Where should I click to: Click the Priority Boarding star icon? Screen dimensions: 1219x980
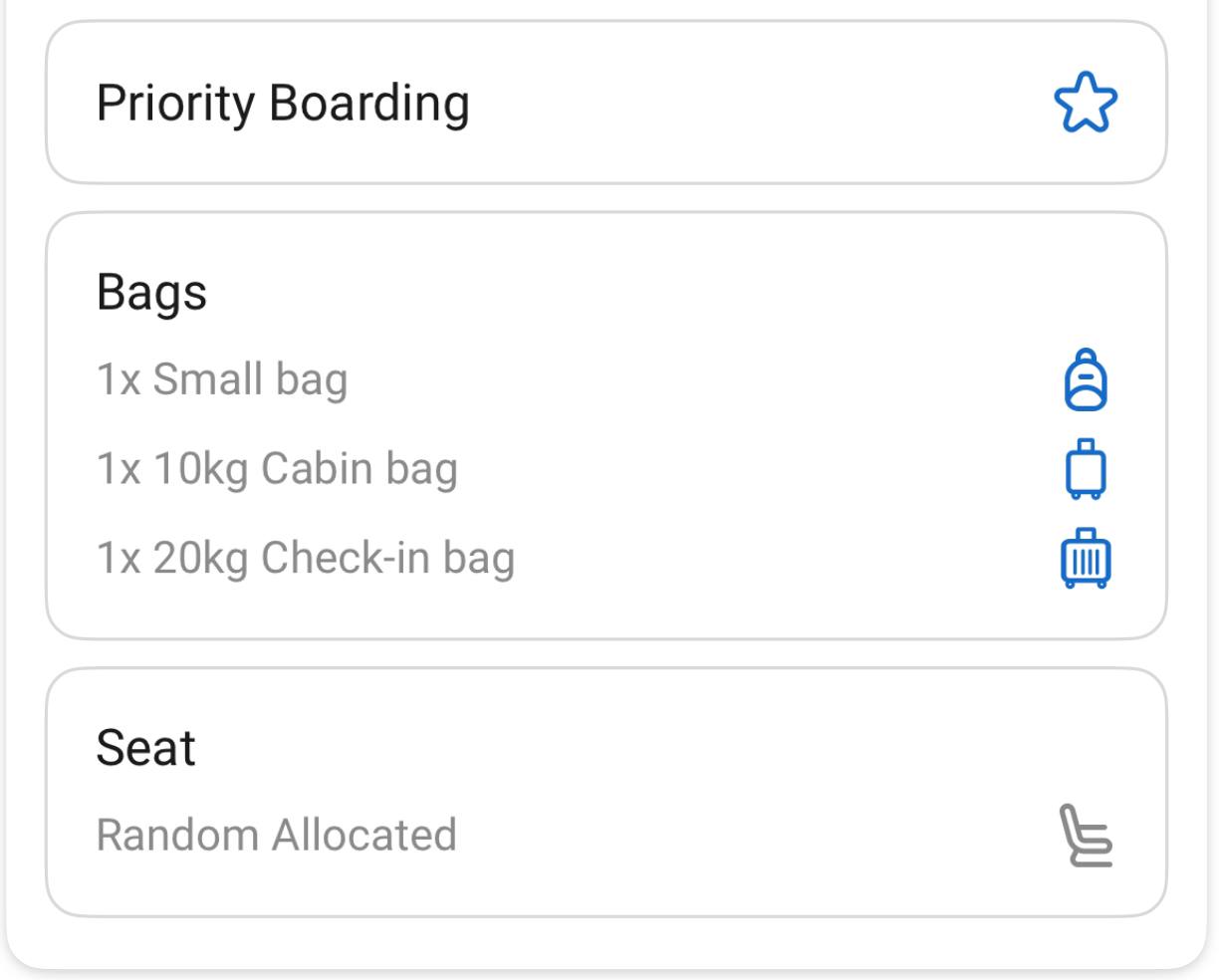tap(1086, 103)
